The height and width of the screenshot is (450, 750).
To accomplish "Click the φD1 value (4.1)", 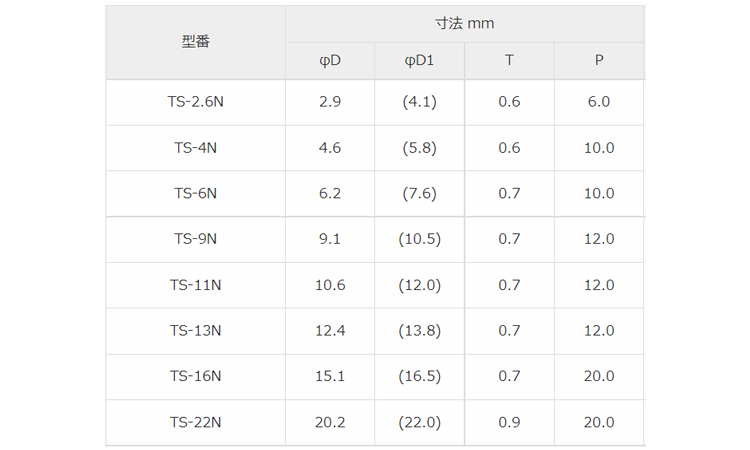I will [420, 102].
